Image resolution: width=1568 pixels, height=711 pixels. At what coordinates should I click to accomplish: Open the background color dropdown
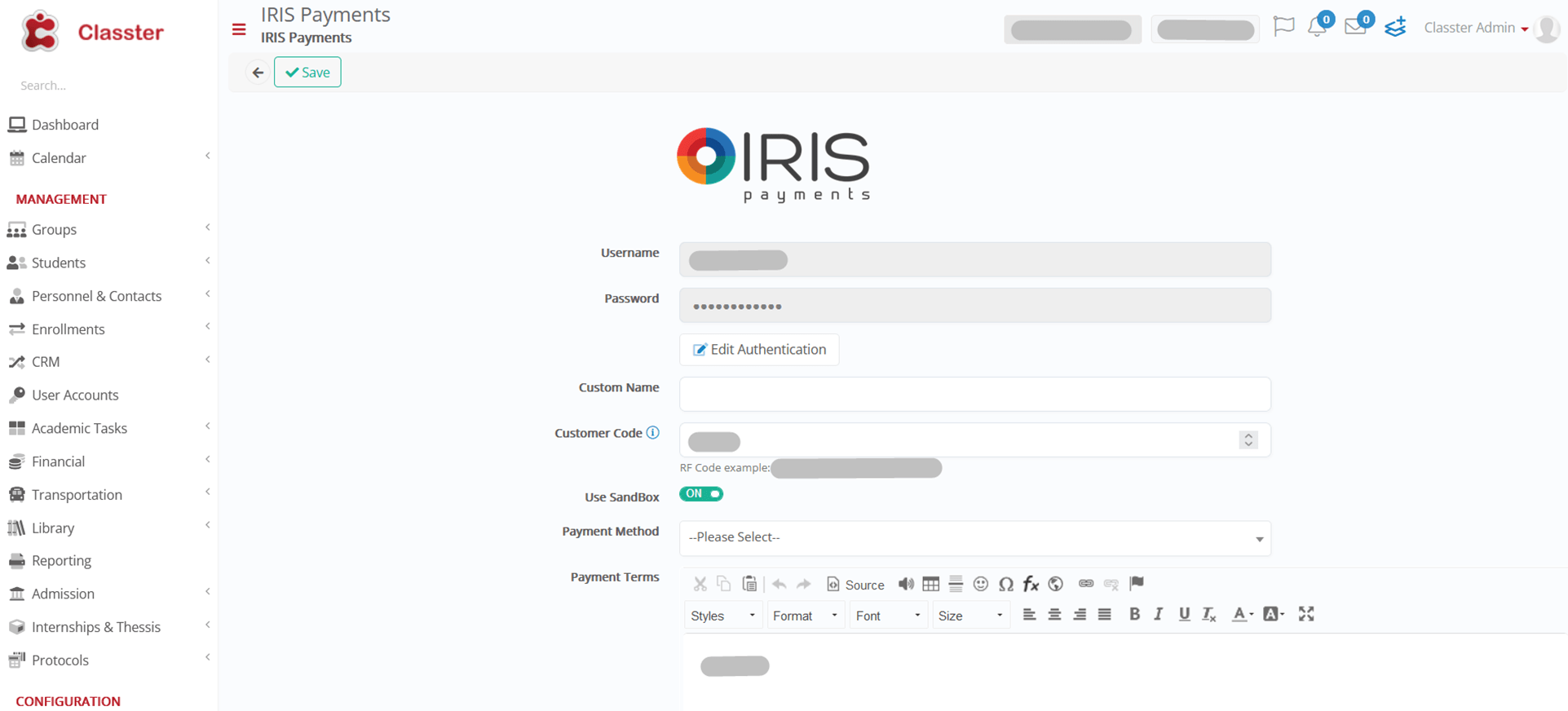[x=1274, y=615]
